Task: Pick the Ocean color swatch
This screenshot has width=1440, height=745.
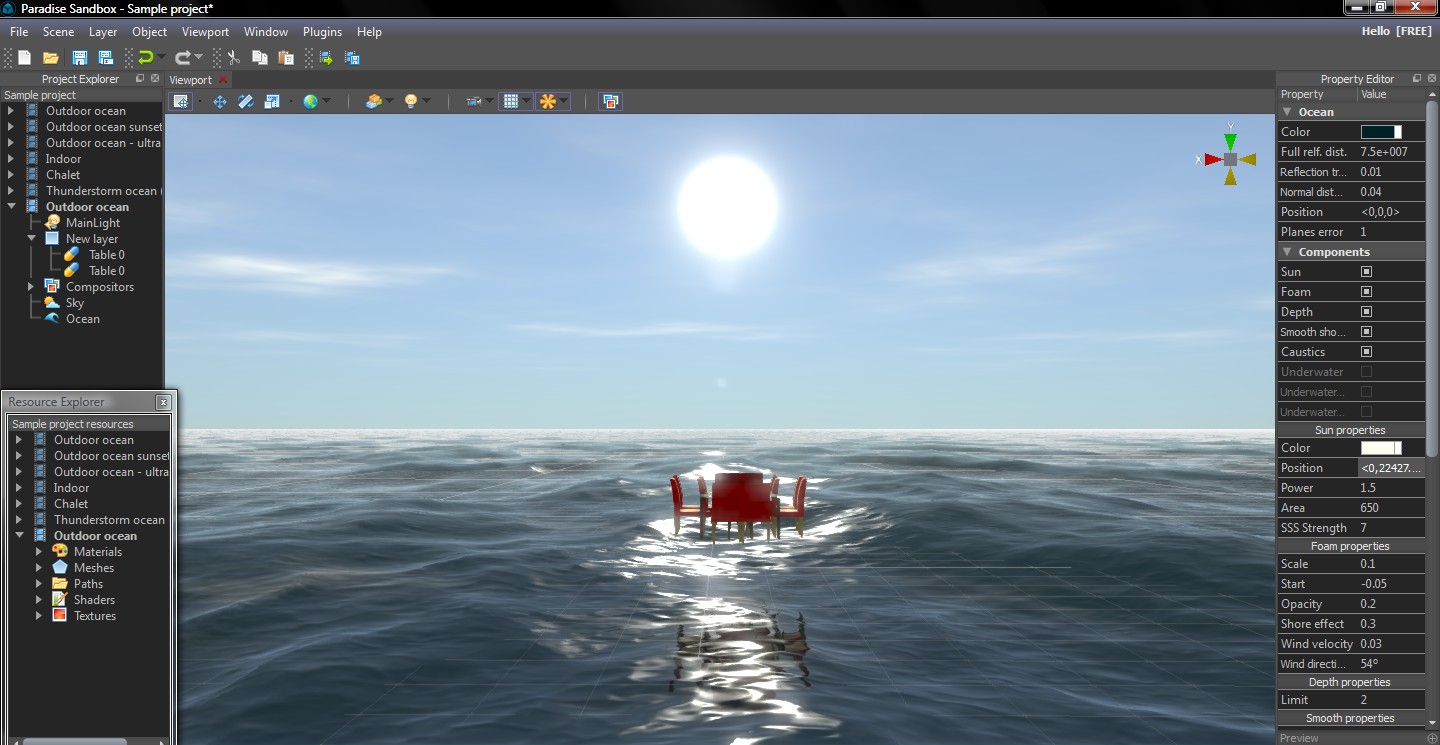Action: (x=1381, y=132)
